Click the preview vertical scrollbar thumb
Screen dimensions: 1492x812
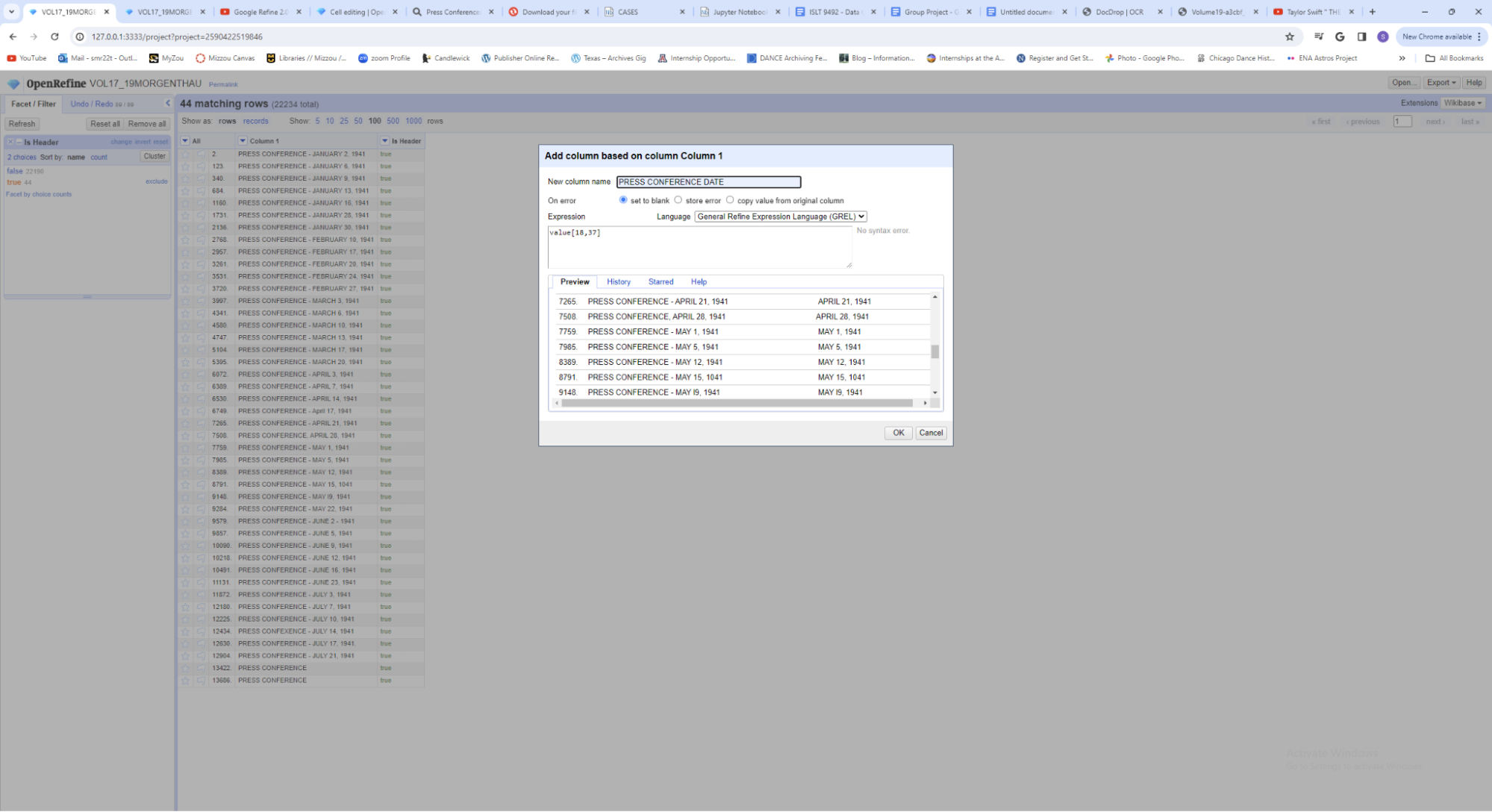tap(934, 352)
